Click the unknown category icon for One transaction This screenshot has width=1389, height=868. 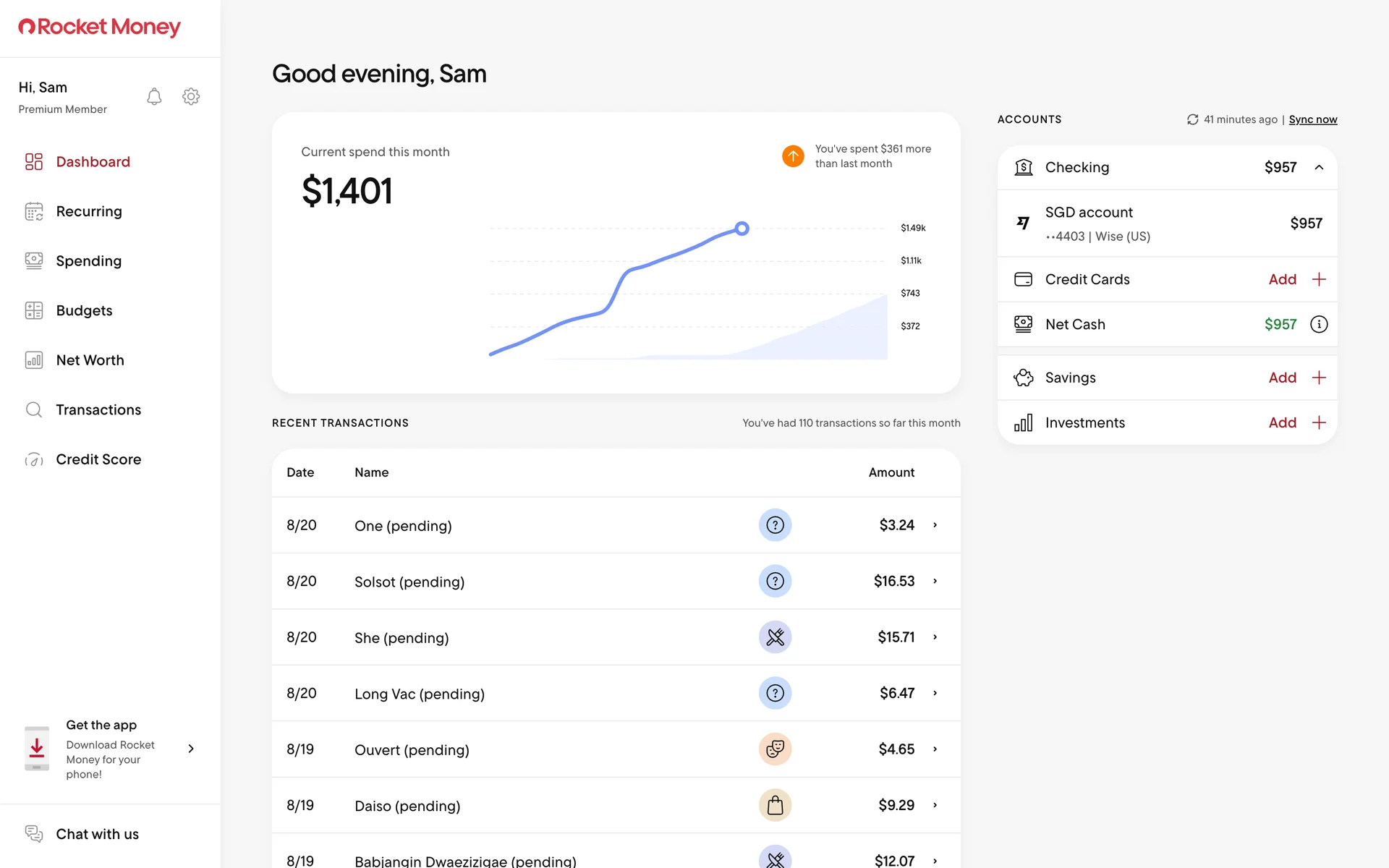775,525
